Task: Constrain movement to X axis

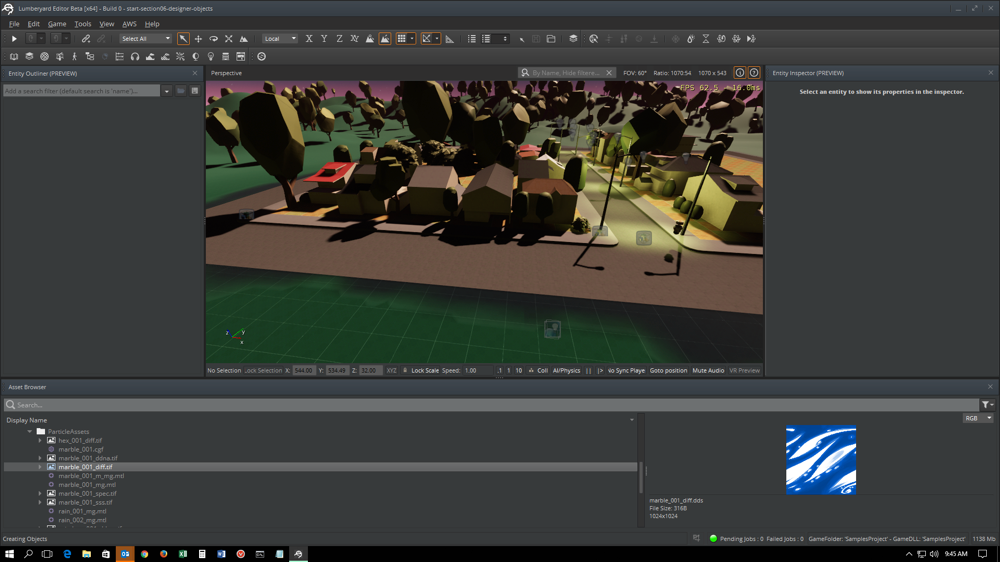Action: coord(309,39)
